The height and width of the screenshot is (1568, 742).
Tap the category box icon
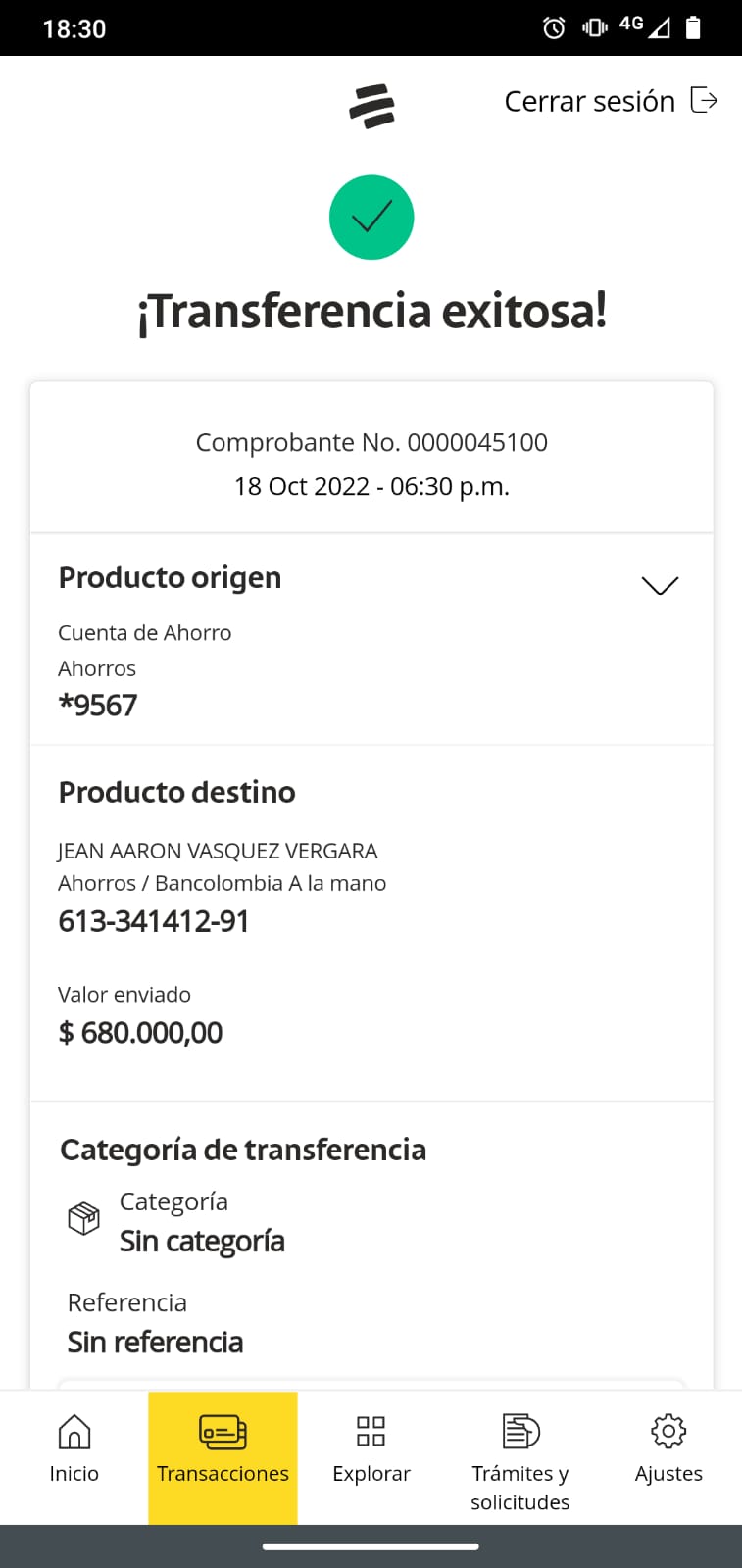point(83,1219)
